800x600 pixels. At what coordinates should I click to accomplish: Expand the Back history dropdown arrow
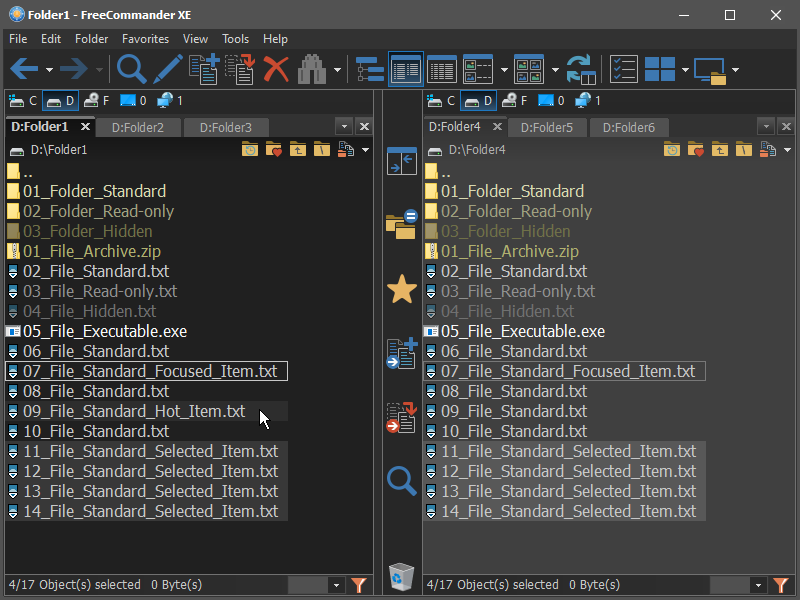pyautogui.click(x=49, y=70)
